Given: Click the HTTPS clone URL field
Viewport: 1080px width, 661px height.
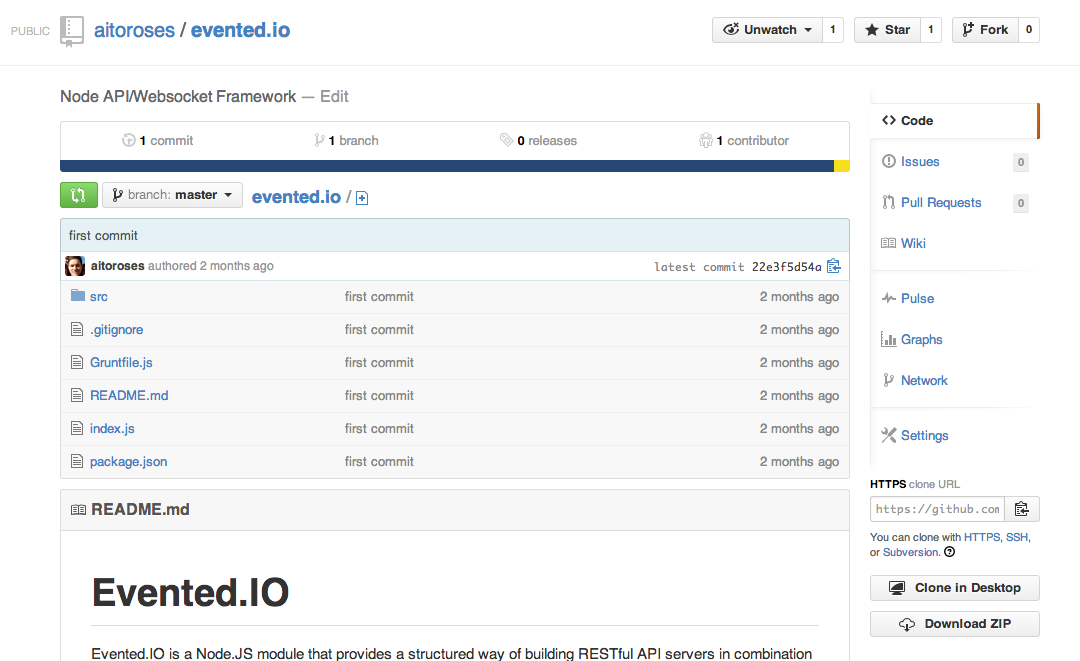Looking at the screenshot, I should point(937,509).
